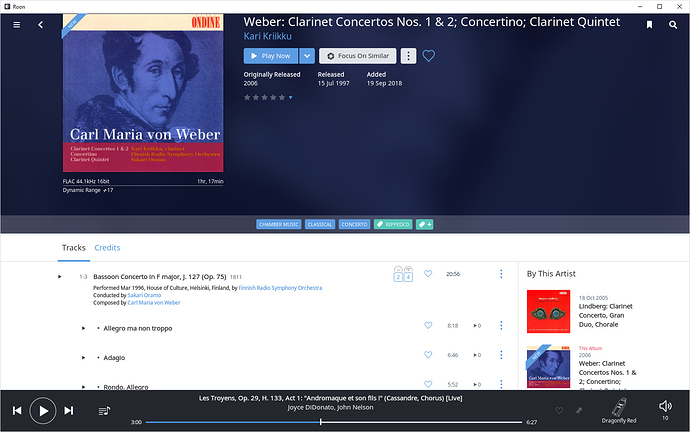The image size is (690, 432).
Task: Open Bassoon Concerto three-dot menu
Action: pos(501,274)
